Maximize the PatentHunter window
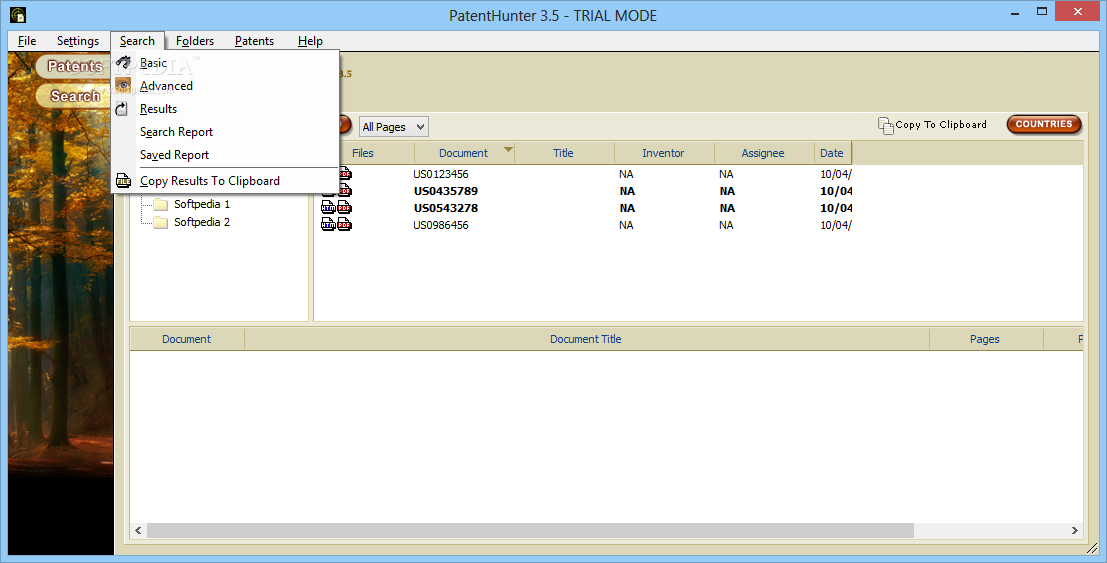The height and width of the screenshot is (563, 1107). [1042, 11]
